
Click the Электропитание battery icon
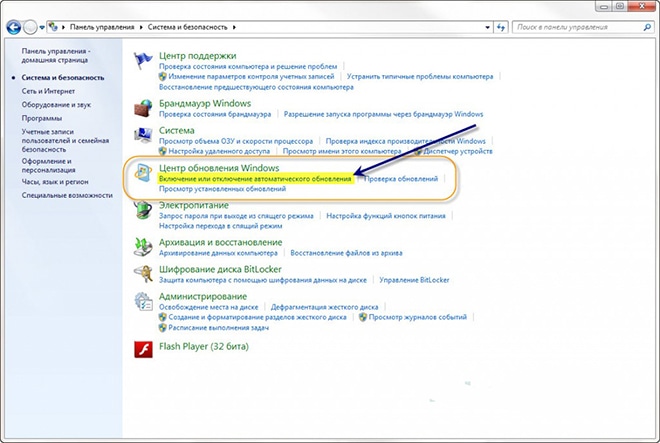pyautogui.click(x=144, y=210)
